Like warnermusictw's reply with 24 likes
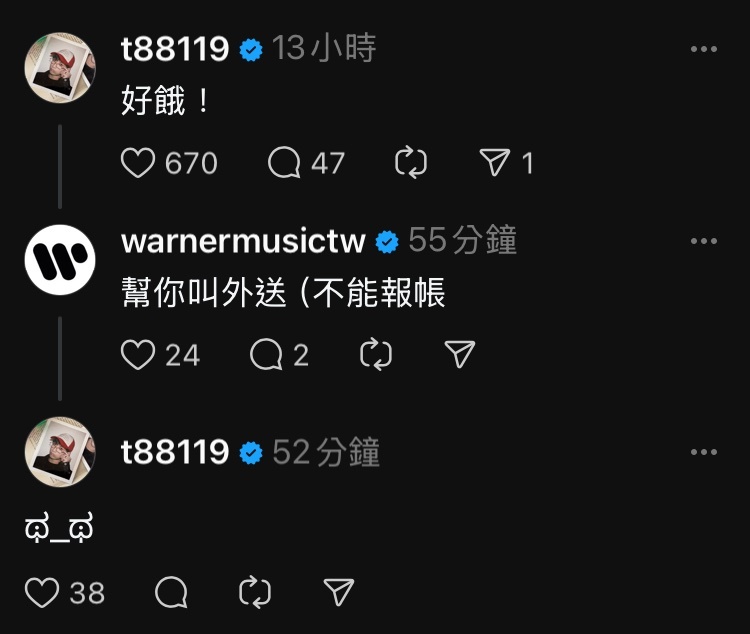 coord(138,355)
